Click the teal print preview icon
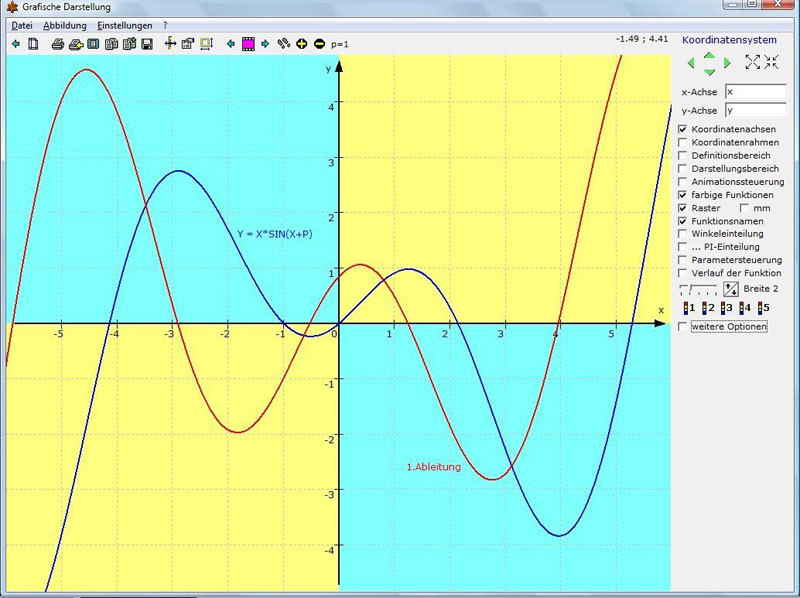 [93, 44]
